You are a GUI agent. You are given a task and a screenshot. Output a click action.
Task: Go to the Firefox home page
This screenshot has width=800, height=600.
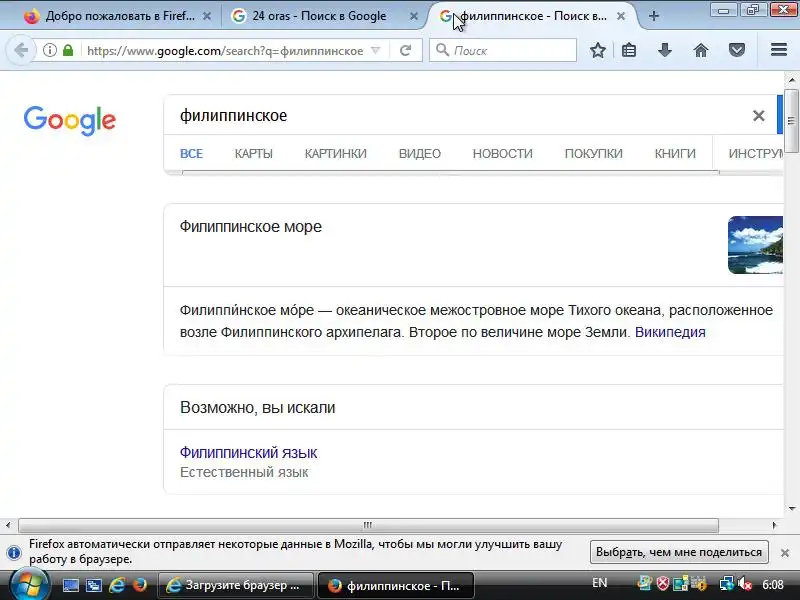click(x=701, y=50)
